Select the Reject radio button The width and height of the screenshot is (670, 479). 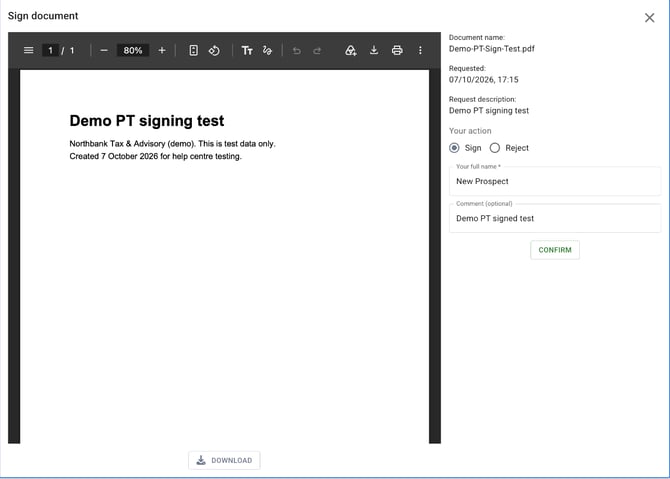495,148
